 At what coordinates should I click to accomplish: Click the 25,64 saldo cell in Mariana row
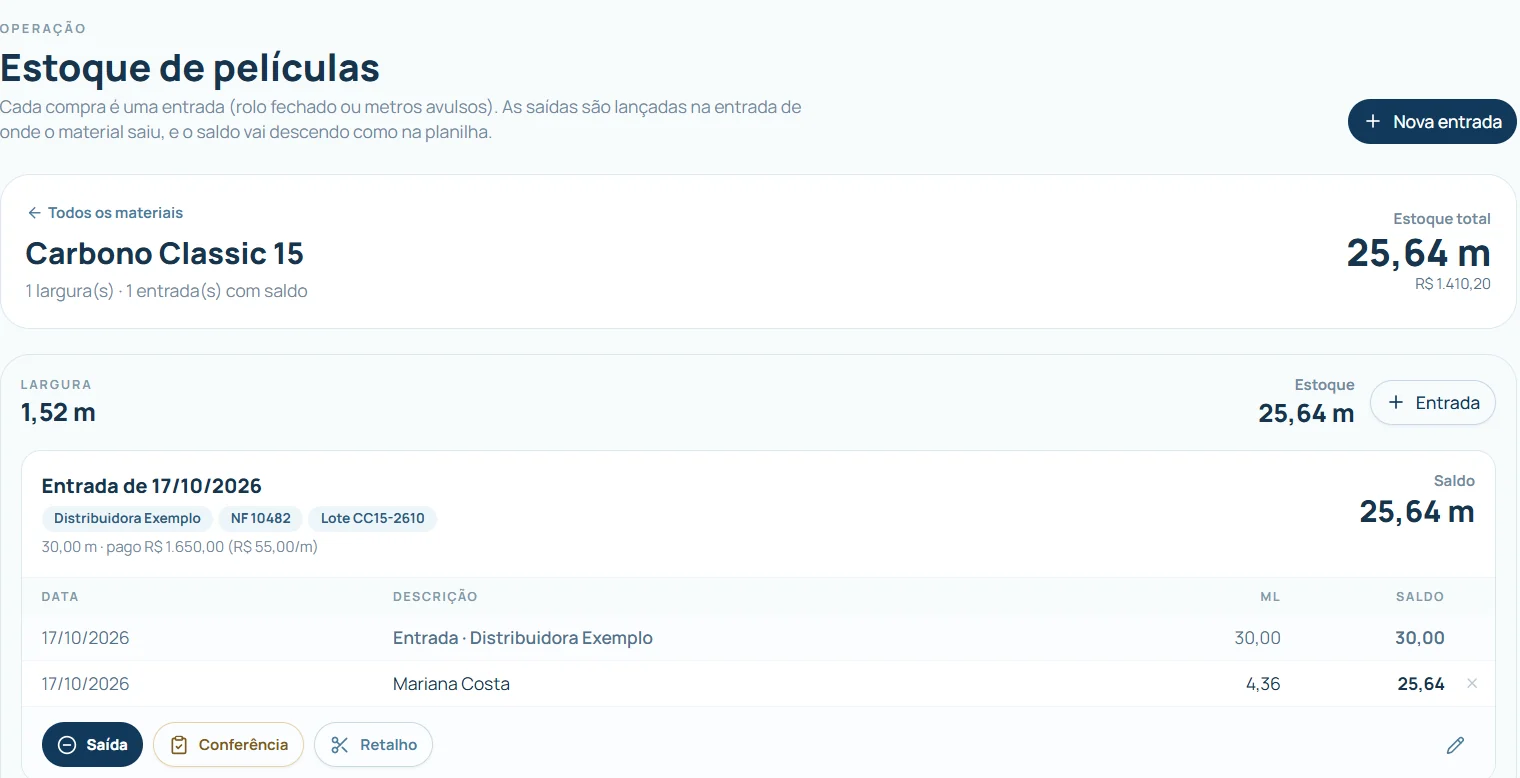coord(1421,684)
